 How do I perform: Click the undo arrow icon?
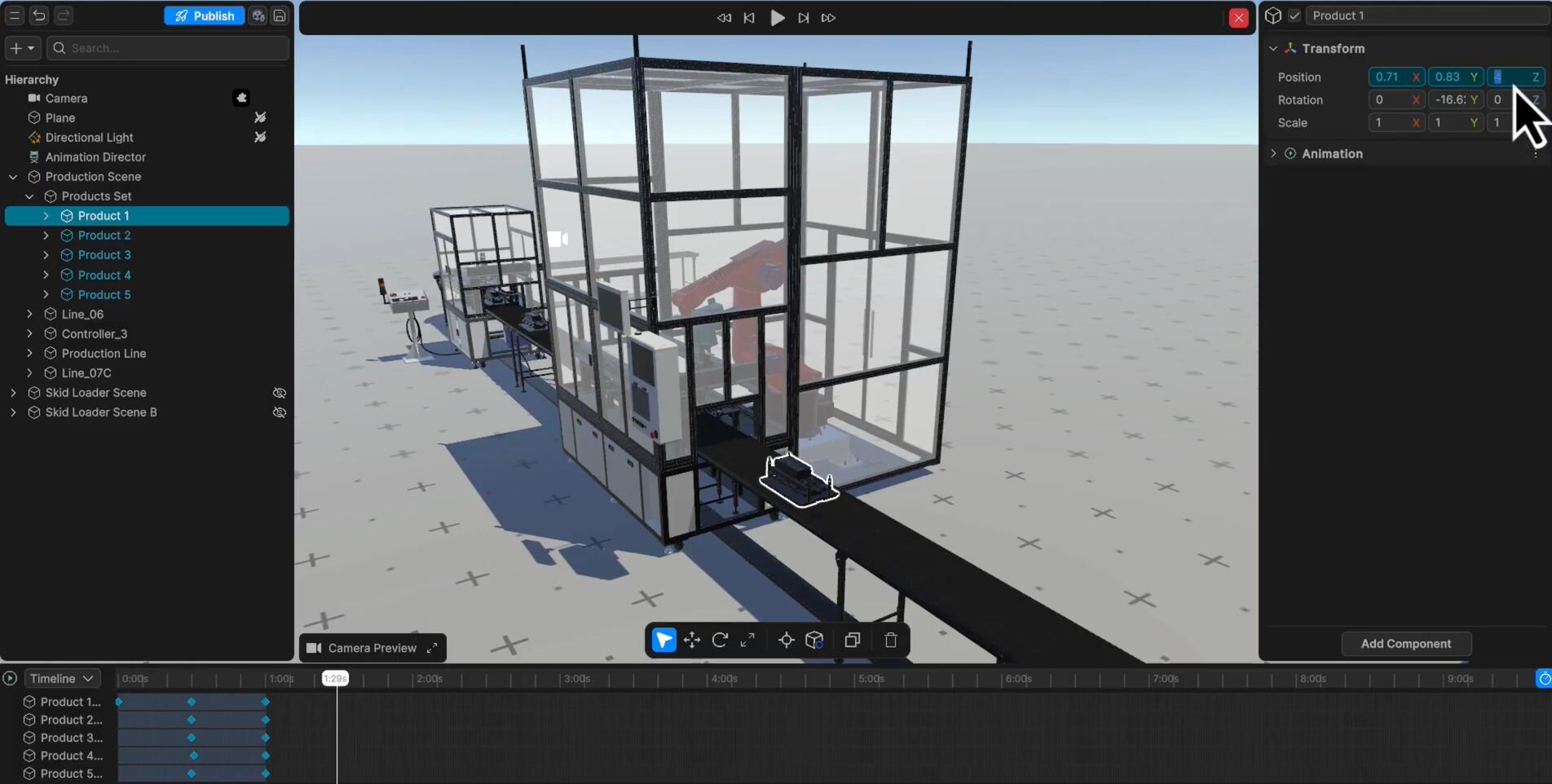click(x=39, y=15)
